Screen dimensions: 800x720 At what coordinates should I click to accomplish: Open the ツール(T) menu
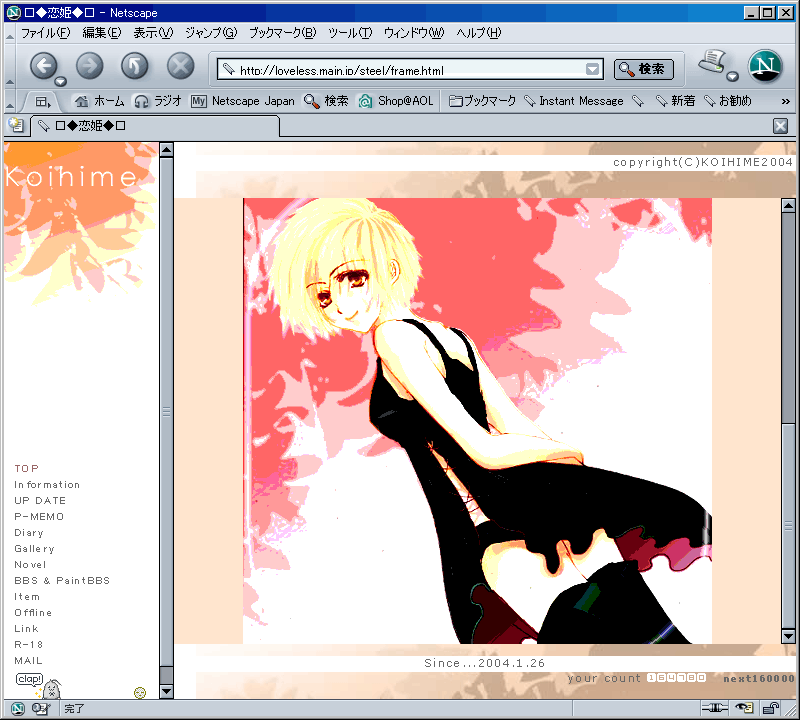350,33
